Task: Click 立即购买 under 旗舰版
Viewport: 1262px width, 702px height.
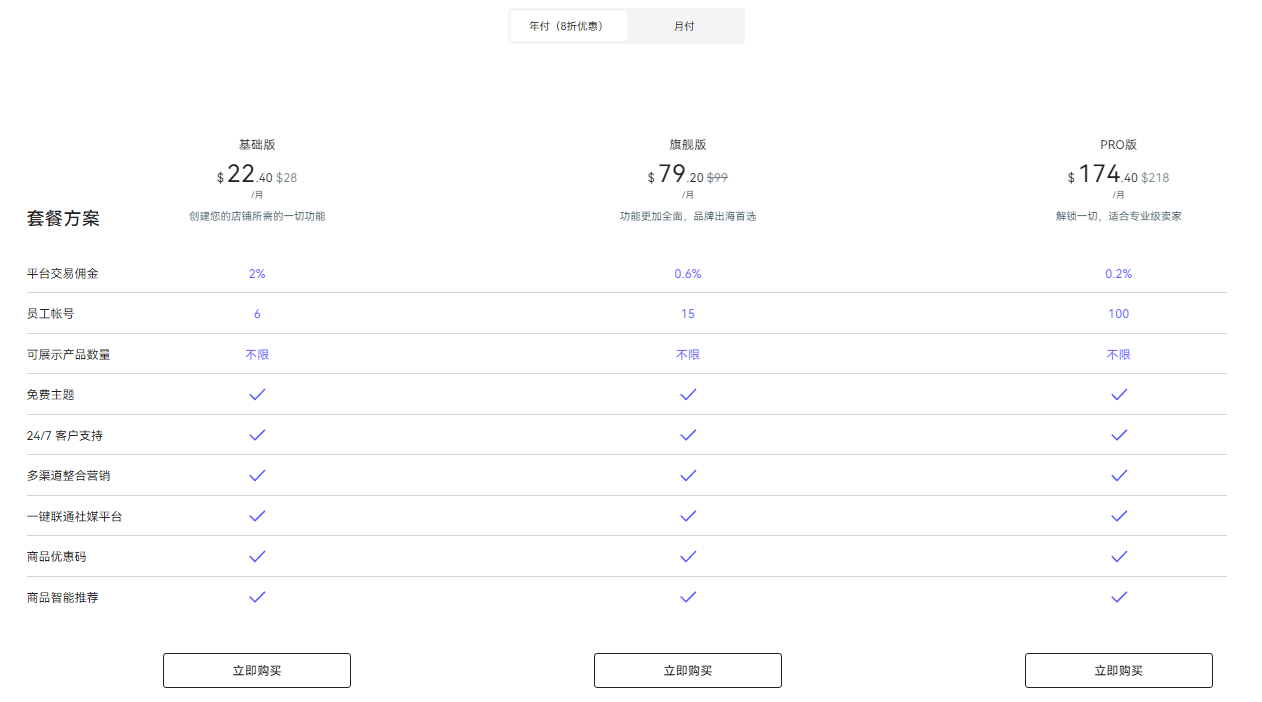Action: 688,670
